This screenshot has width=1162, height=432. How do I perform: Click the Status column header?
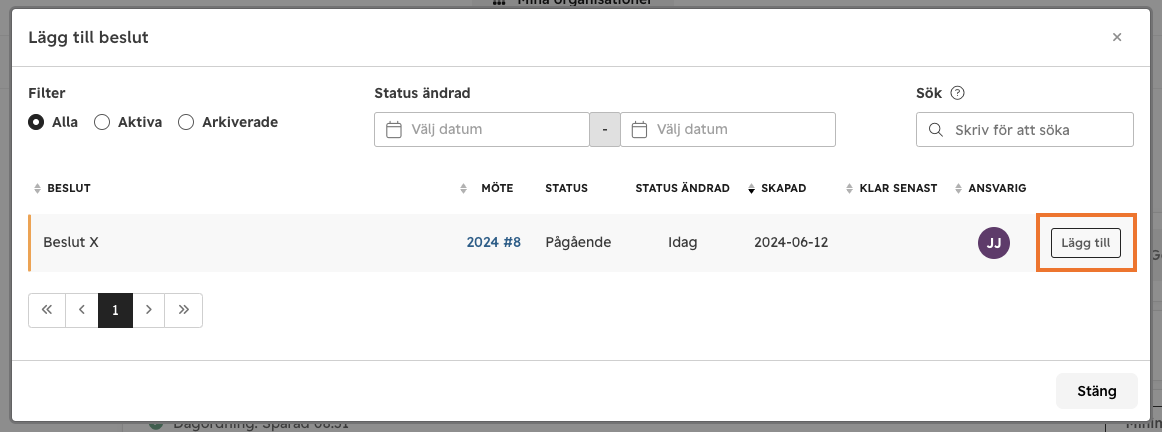(566, 188)
